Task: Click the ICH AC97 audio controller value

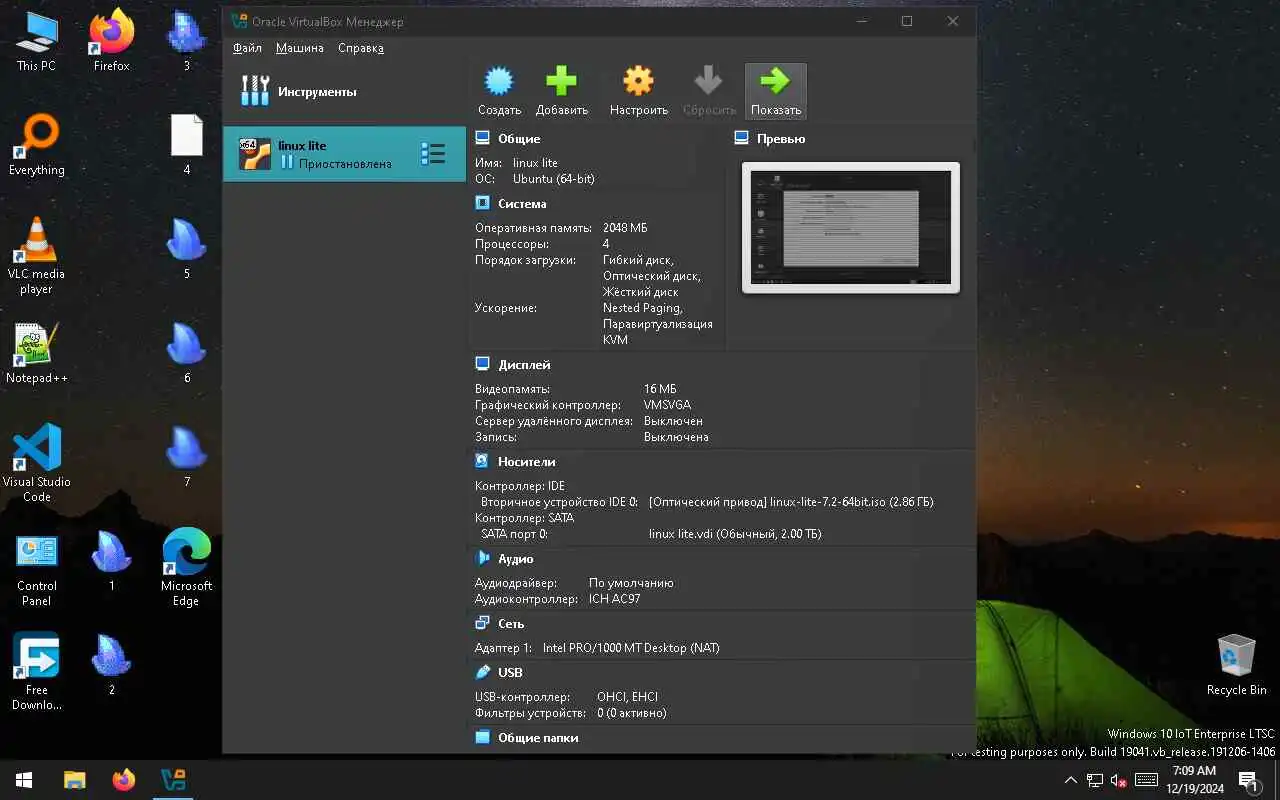Action: pos(615,599)
